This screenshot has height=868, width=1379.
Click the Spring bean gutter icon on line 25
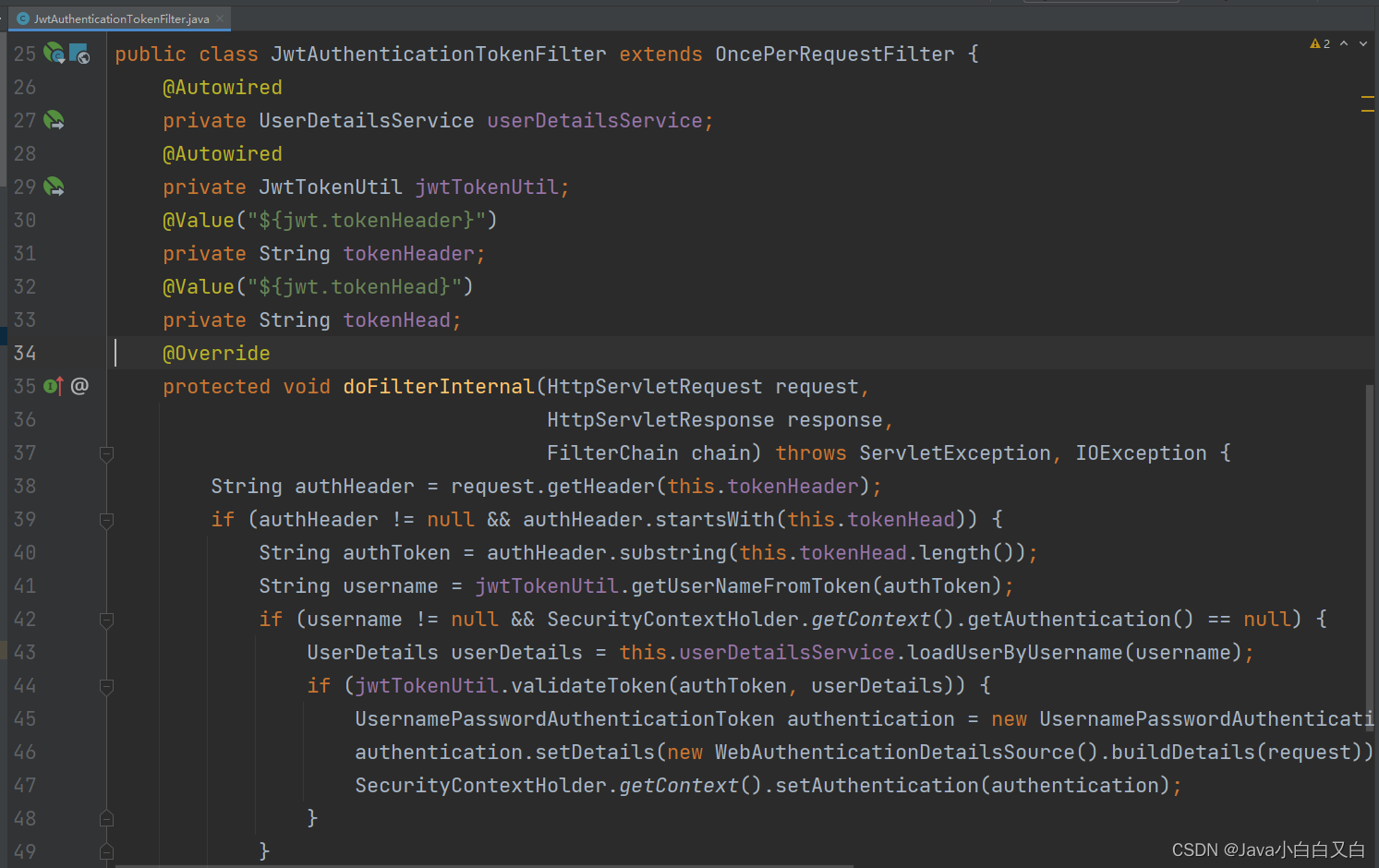pyautogui.click(x=54, y=54)
